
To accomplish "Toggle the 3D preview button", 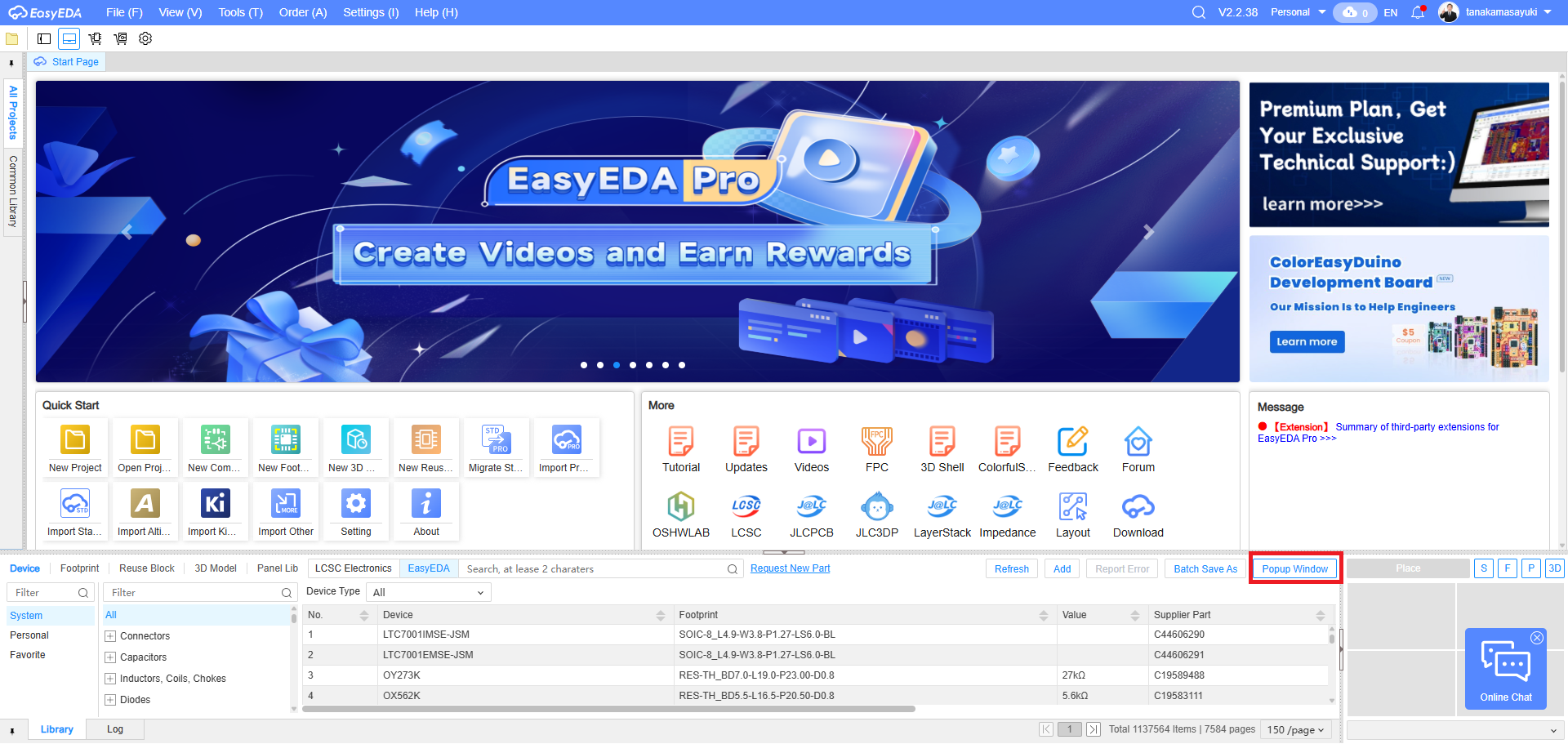I will point(1554,568).
